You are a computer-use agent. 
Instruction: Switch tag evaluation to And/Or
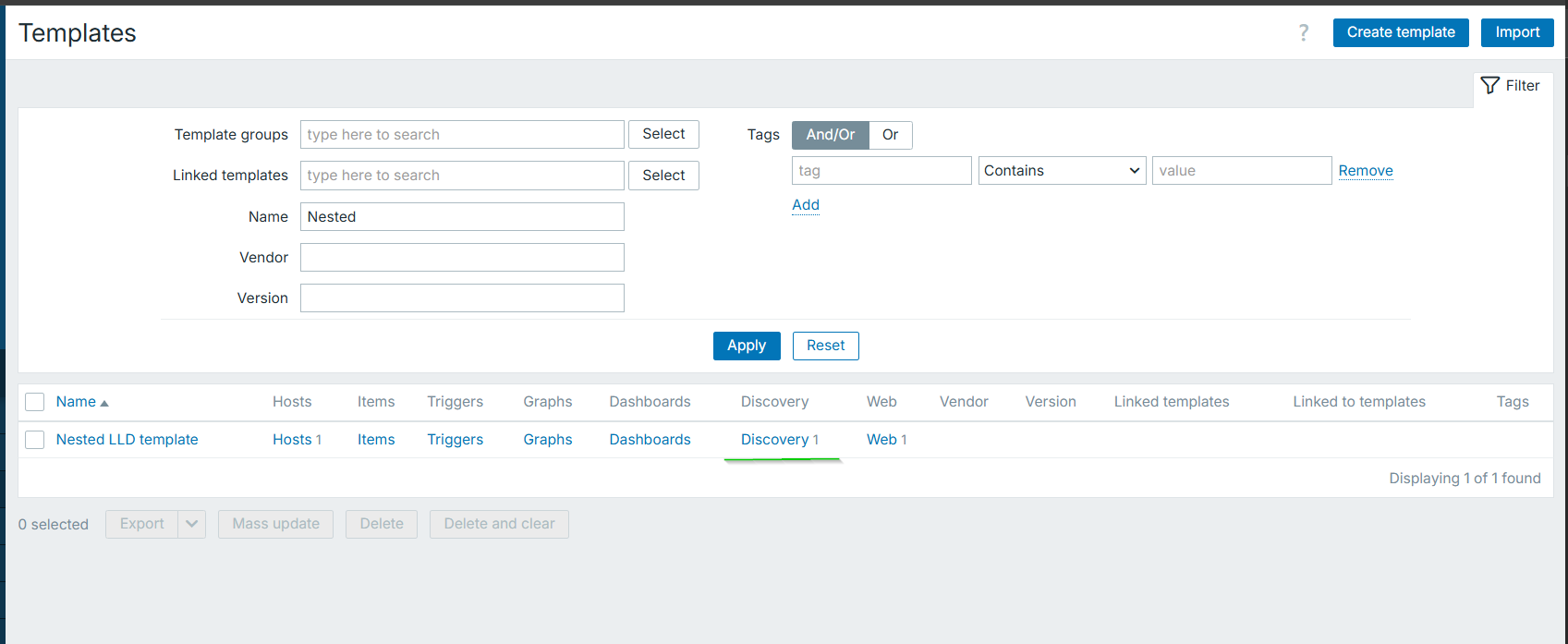point(830,135)
